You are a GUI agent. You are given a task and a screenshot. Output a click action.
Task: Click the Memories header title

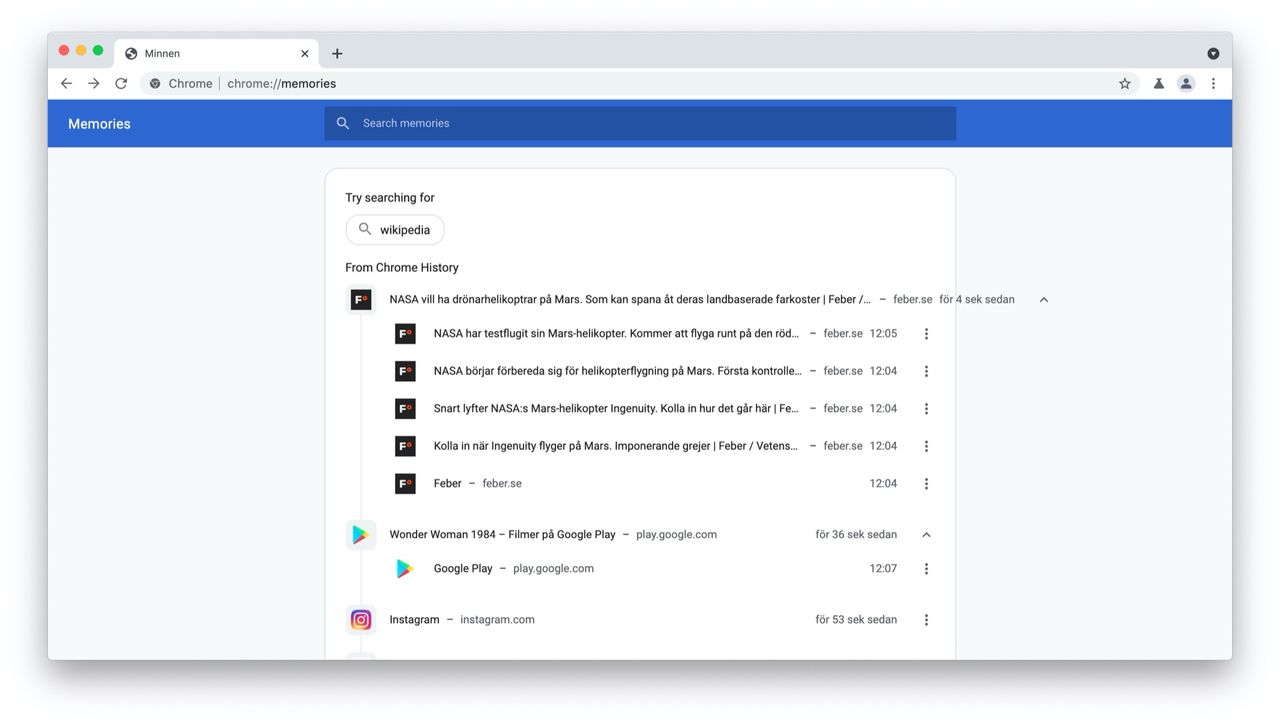[99, 124]
